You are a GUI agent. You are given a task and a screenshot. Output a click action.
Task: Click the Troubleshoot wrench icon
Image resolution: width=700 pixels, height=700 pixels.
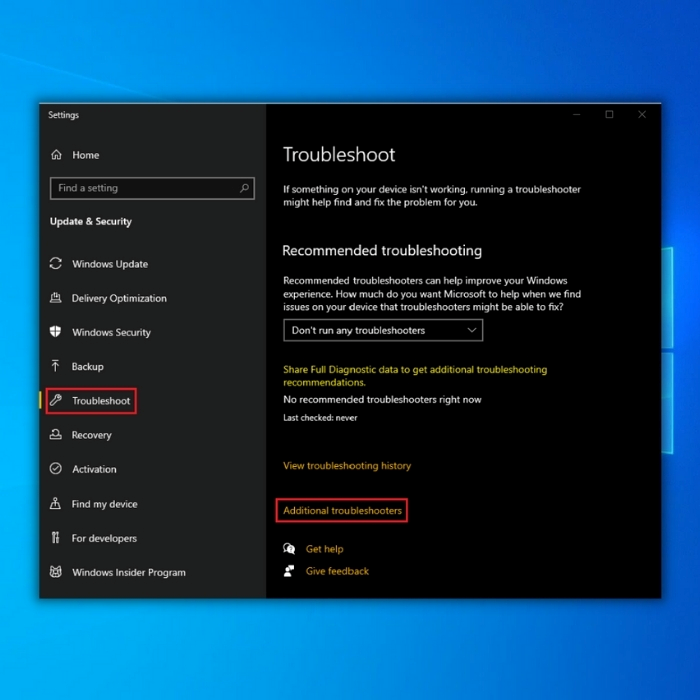coord(56,400)
